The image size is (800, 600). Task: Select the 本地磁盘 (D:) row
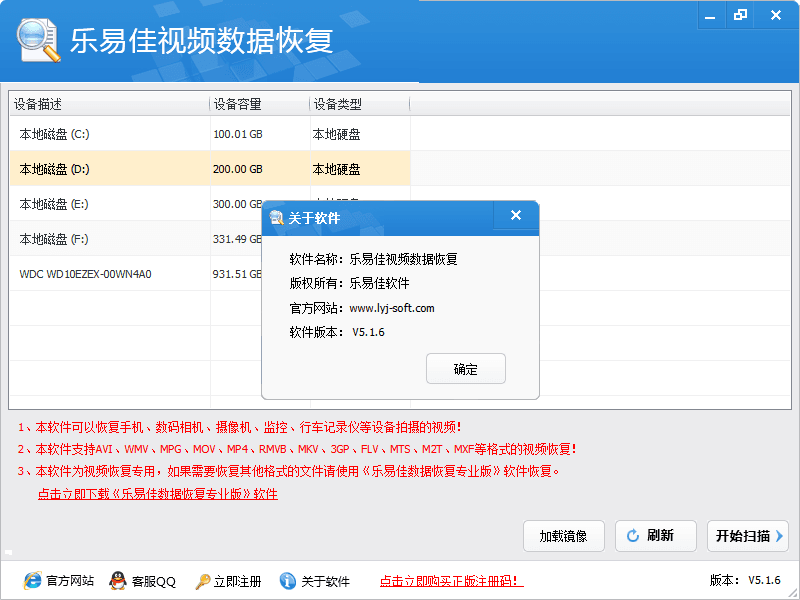[210, 169]
